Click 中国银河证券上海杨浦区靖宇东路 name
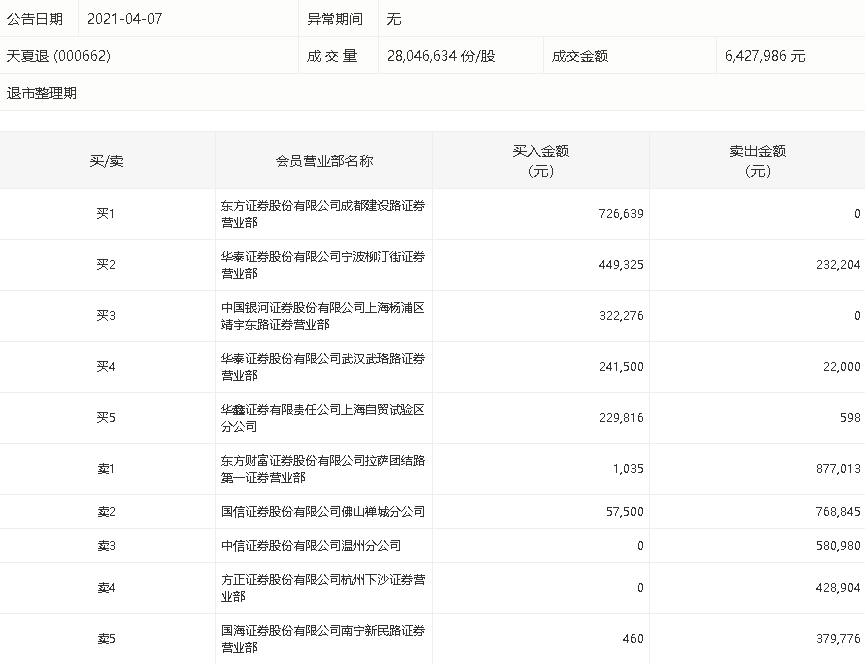 [323, 316]
